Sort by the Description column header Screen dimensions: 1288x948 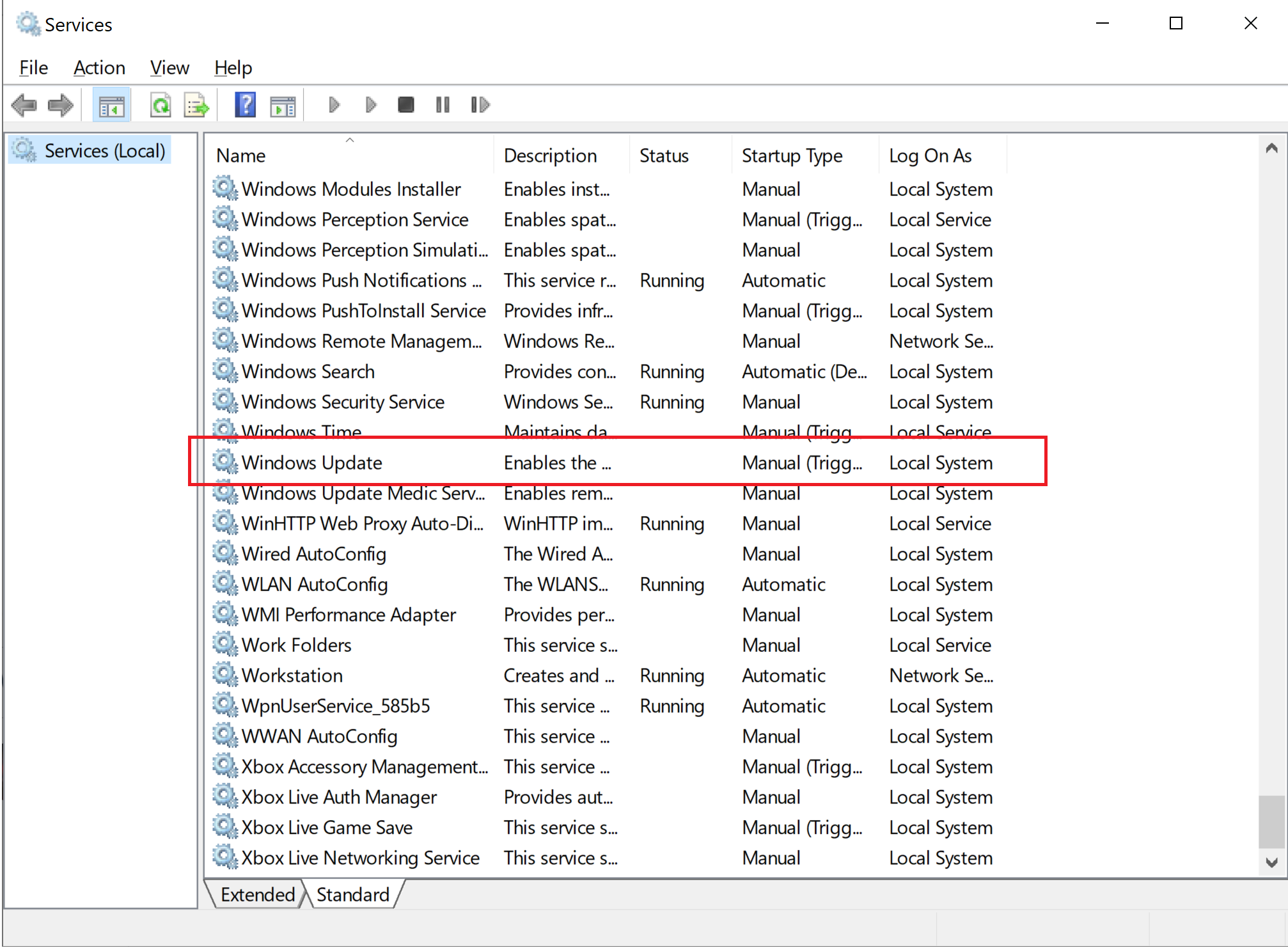click(562, 155)
